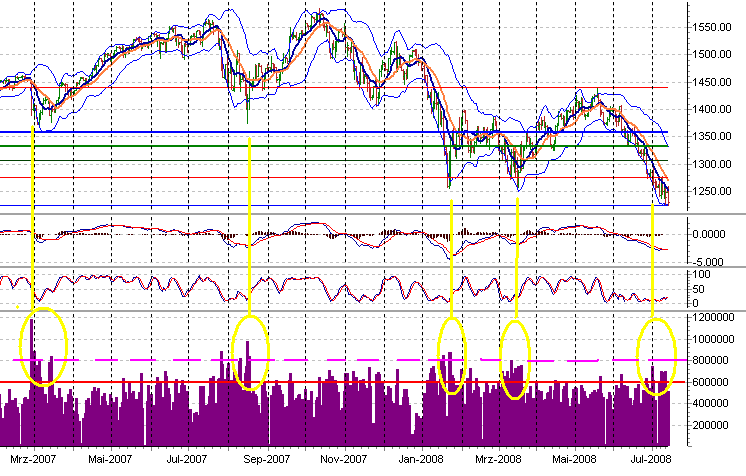Select the 600000 volume axis label
746x476 pixels.
coord(715,381)
